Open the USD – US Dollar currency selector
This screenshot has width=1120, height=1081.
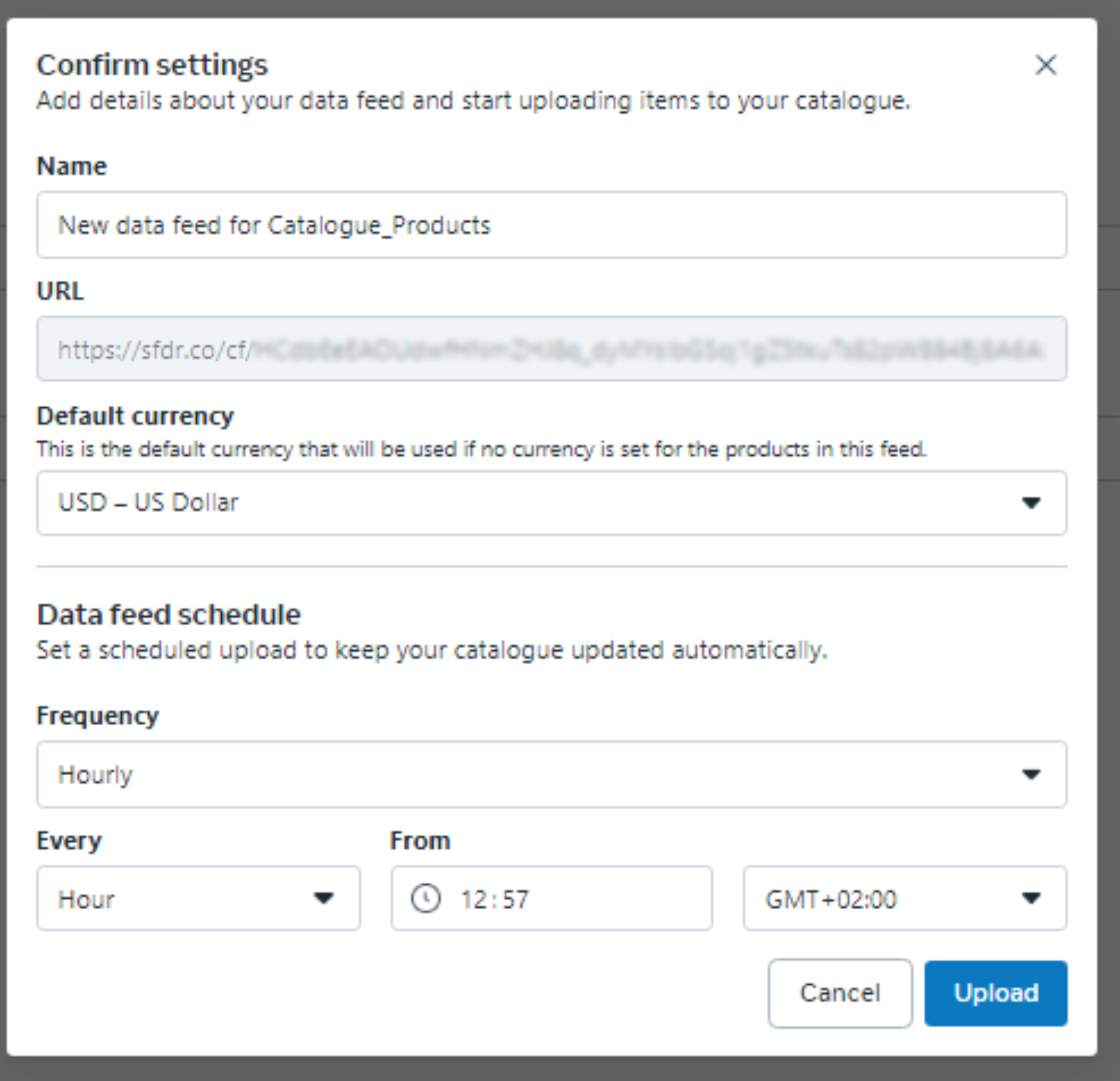point(514,503)
